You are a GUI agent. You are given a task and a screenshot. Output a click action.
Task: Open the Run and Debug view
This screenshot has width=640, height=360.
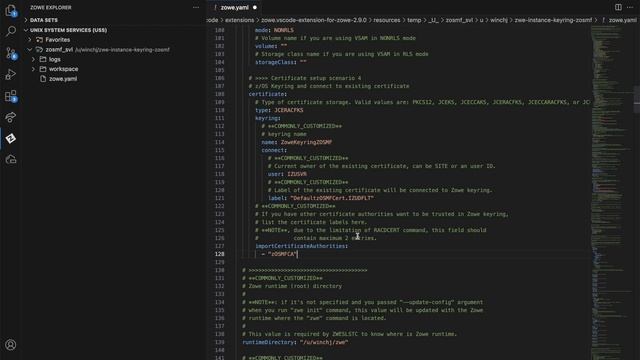click(x=11, y=74)
